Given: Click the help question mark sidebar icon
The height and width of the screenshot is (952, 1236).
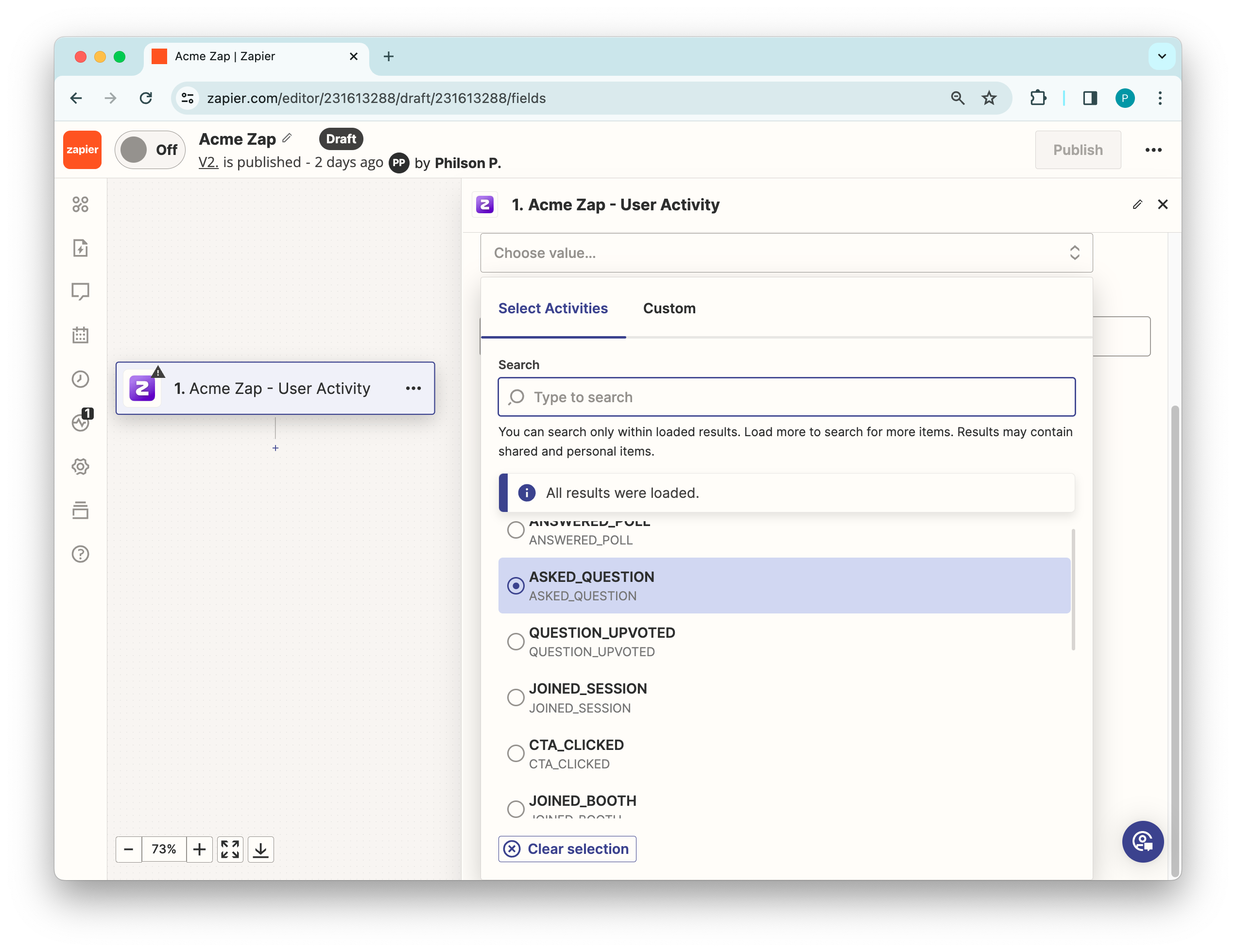Looking at the screenshot, I should pyautogui.click(x=80, y=554).
